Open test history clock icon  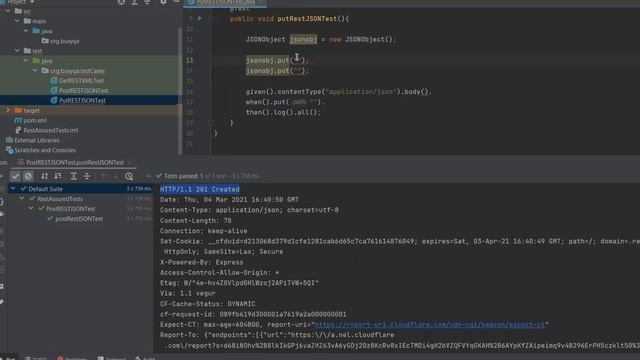click(129, 176)
